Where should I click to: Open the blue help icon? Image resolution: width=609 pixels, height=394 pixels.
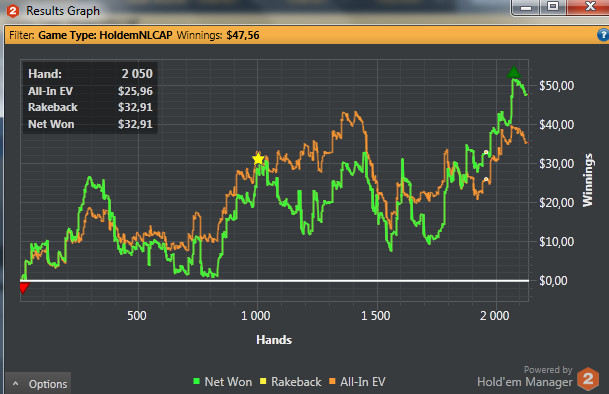tap(603, 35)
